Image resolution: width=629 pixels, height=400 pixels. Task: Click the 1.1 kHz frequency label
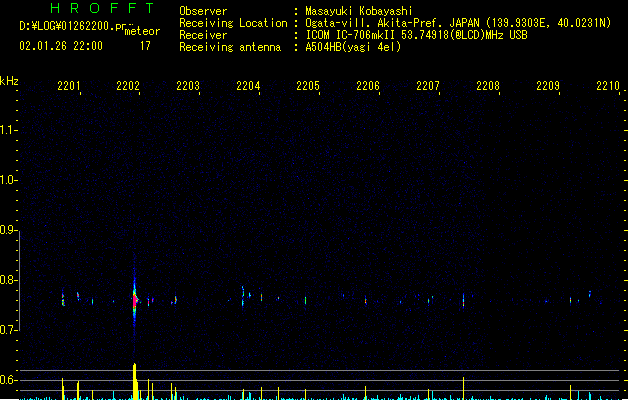tap(8, 130)
